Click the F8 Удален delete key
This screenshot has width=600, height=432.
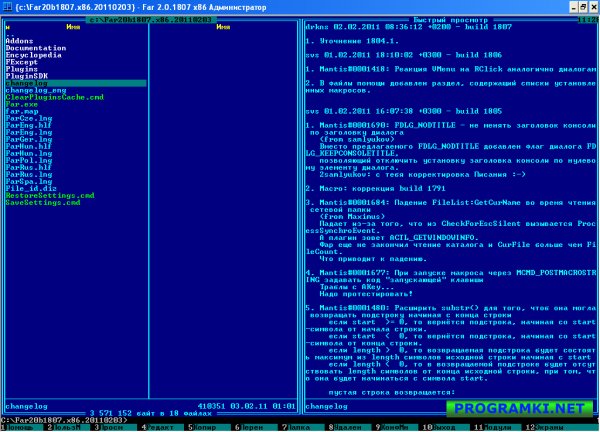[x=346, y=427]
